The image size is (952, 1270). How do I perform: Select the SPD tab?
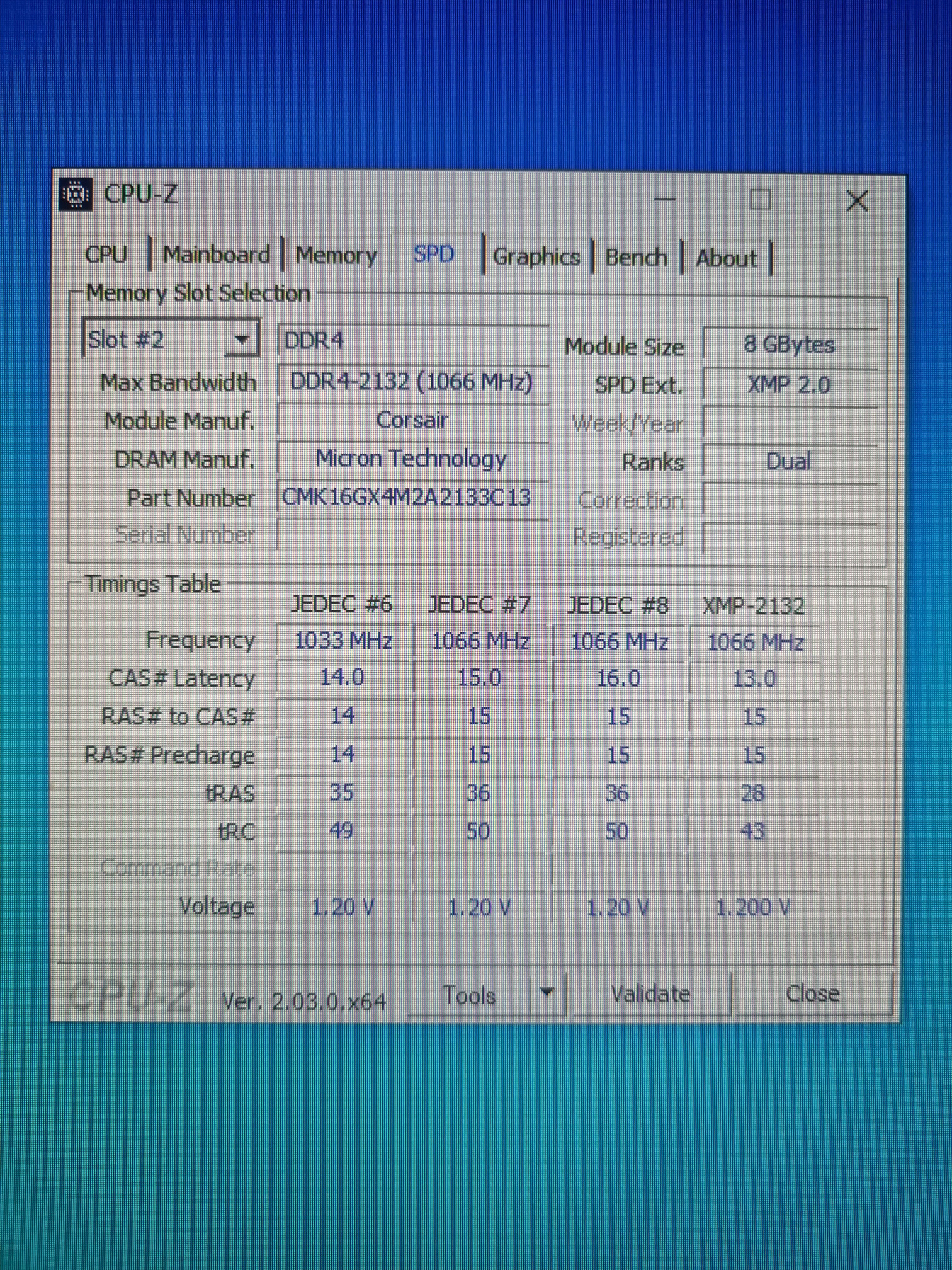(434, 255)
